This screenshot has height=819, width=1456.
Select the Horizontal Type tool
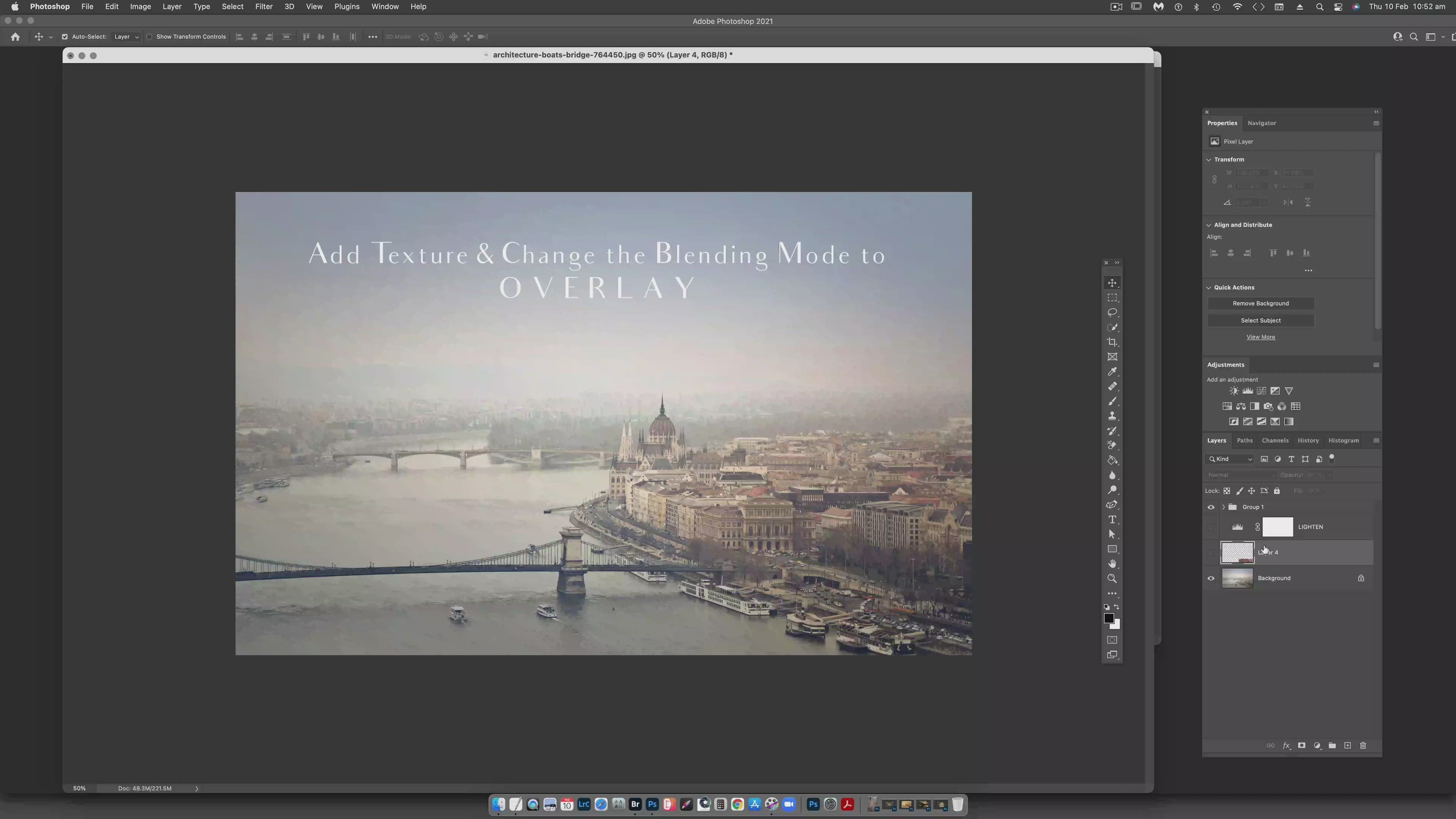(x=1112, y=519)
